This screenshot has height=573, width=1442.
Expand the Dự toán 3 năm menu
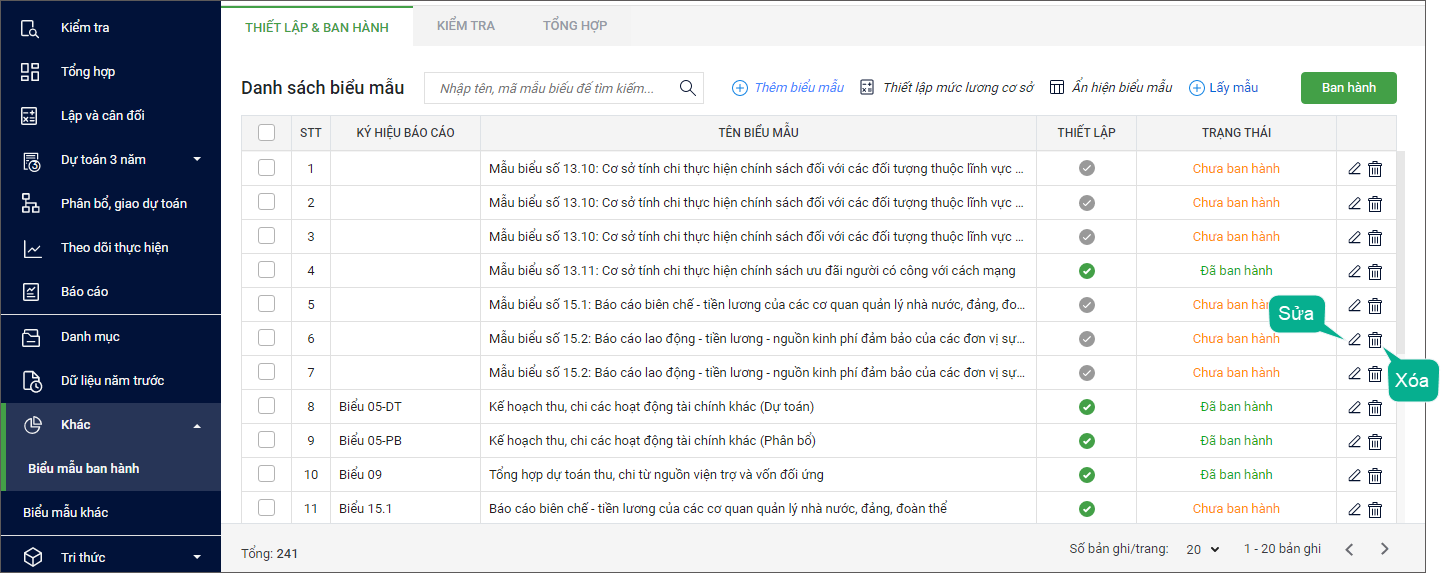pyautogui.click(x=197, y=160)
